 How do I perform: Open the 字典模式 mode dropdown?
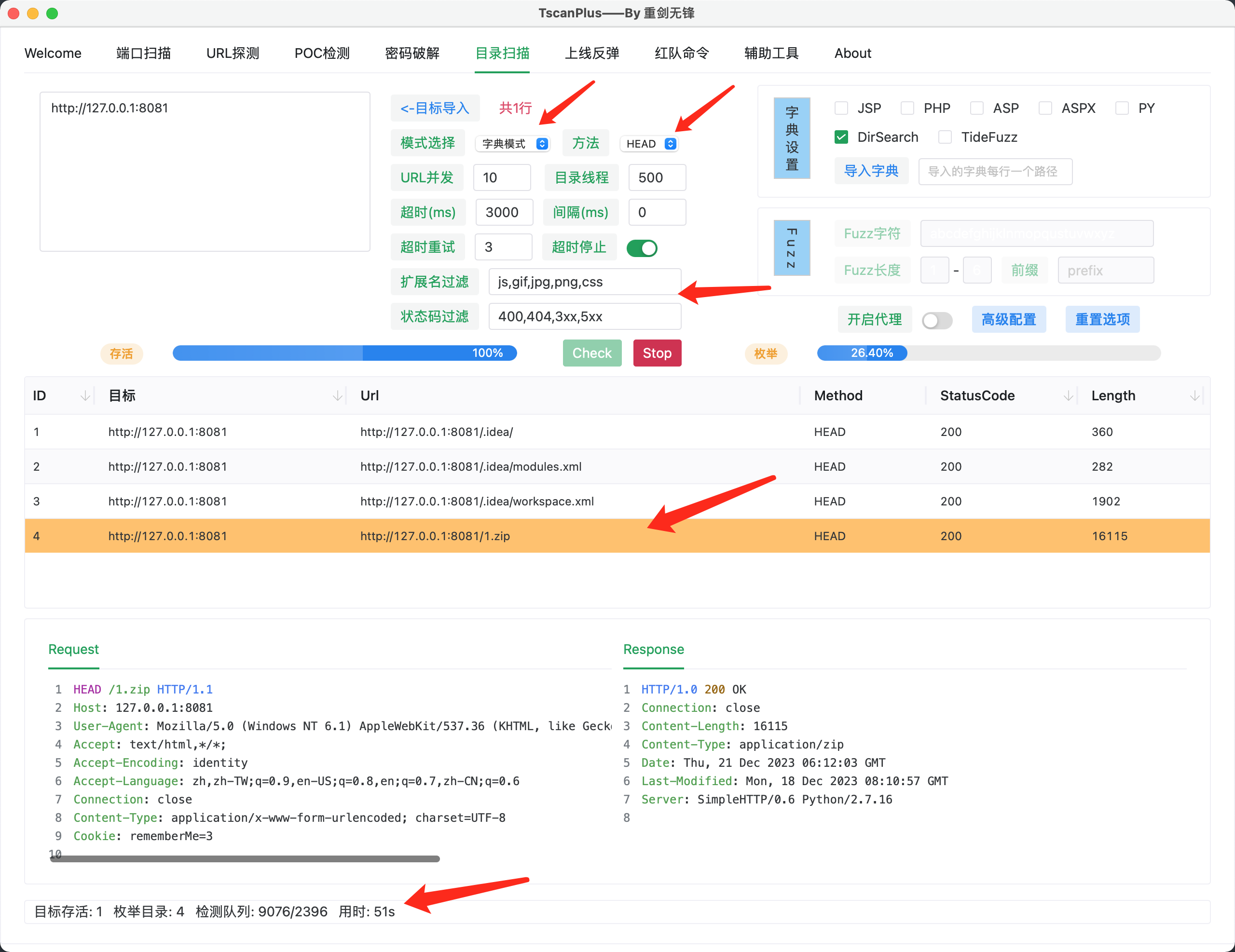513,144
